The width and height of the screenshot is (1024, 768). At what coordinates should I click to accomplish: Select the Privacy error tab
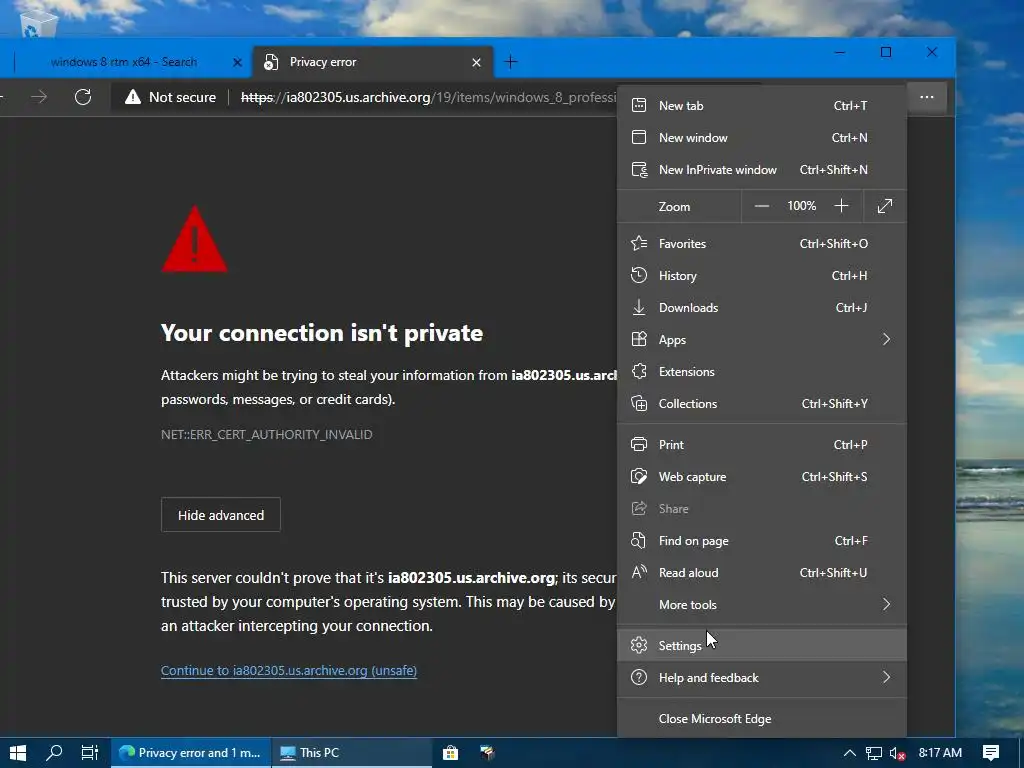373,62
